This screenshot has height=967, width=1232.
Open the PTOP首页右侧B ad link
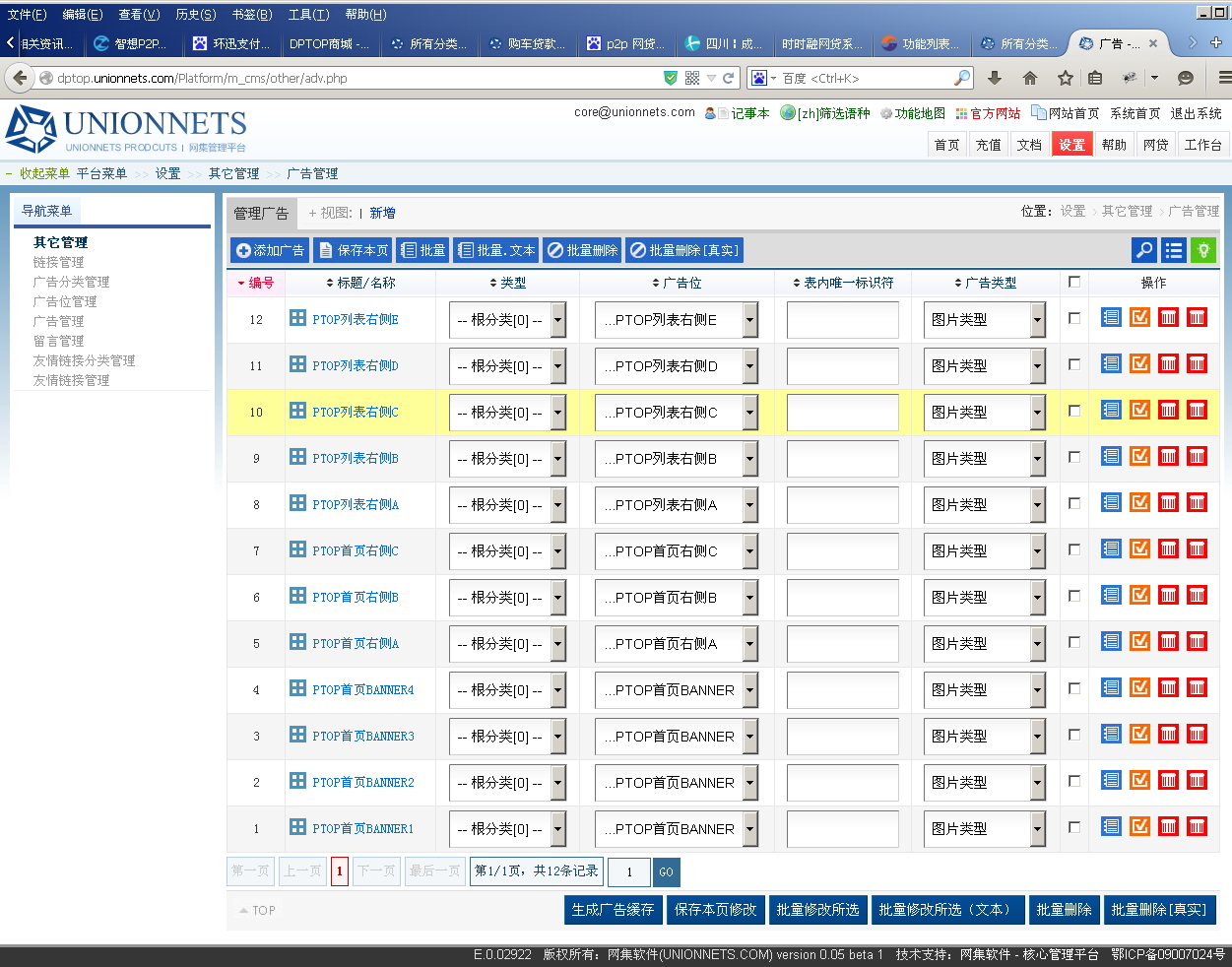(x=356, y=597)
